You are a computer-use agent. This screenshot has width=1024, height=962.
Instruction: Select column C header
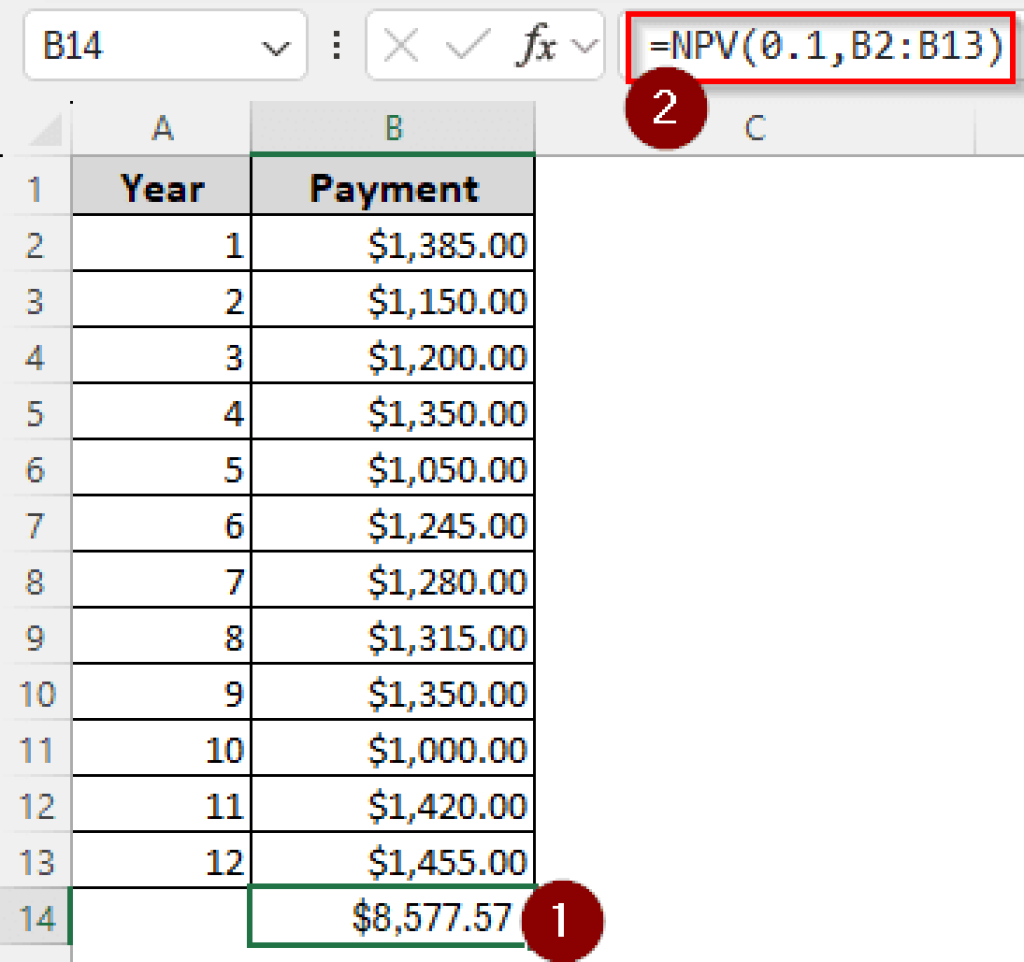(755, 127)
